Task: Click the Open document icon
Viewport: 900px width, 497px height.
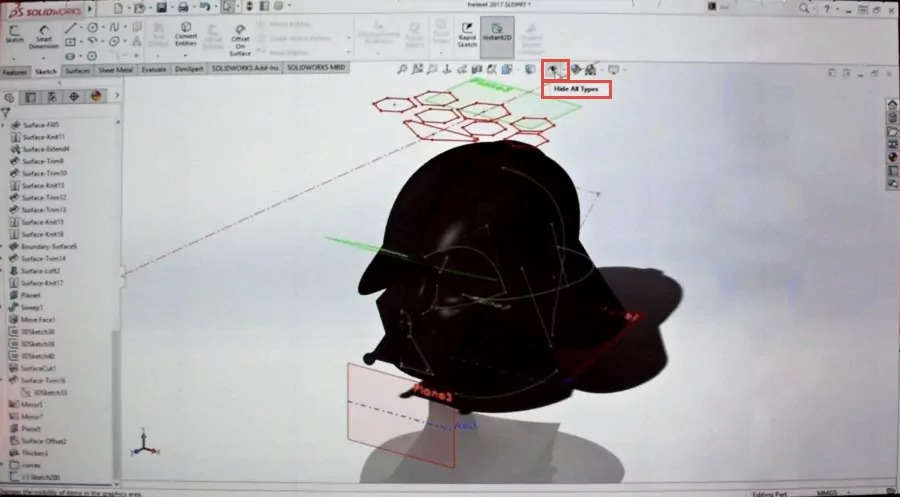Action: point(139,7)
